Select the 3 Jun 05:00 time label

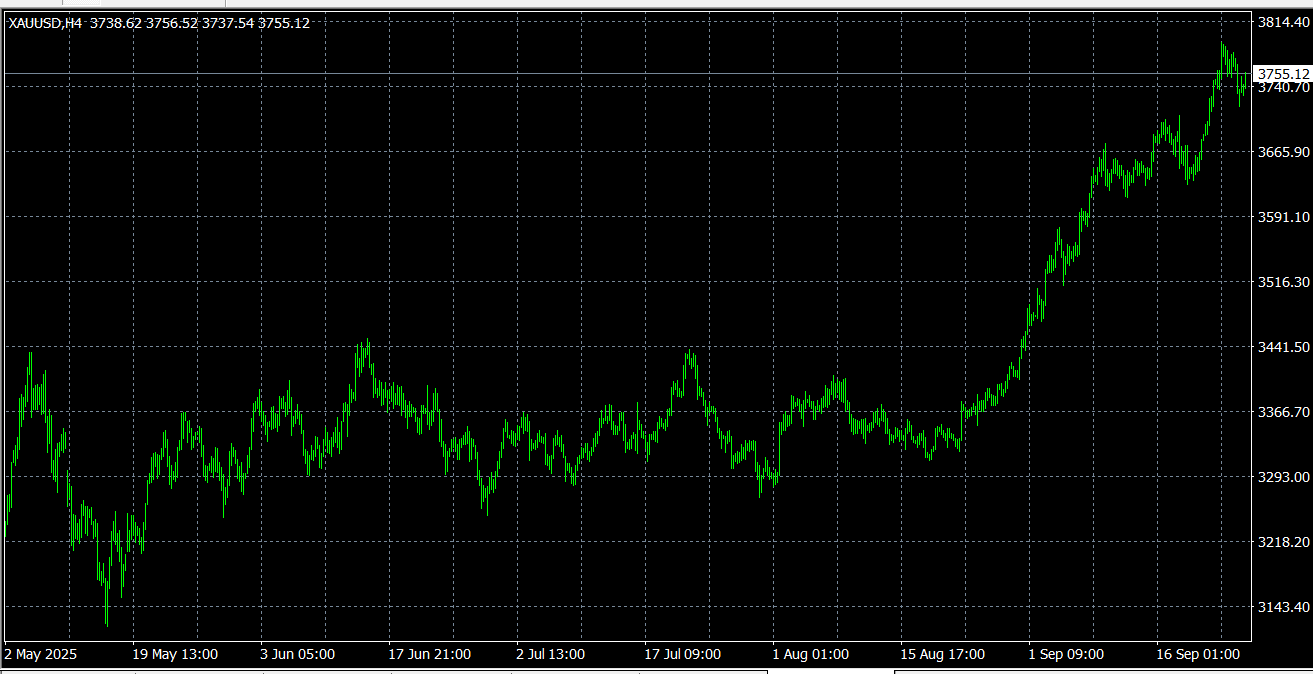[x=298, y=654]
